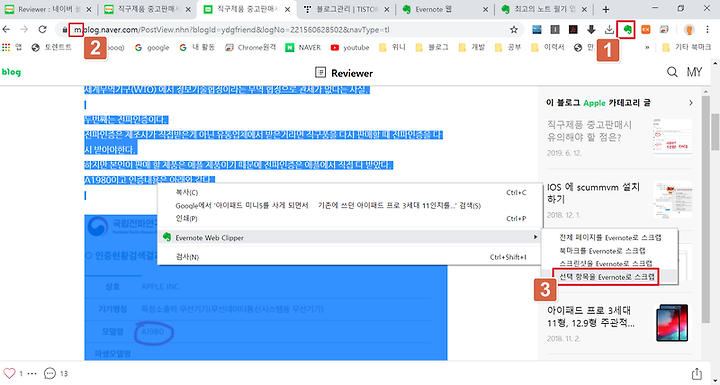Open the Chrome원격 bookmark
This screenshot has height=385, width=720.
tap(250, 47)
